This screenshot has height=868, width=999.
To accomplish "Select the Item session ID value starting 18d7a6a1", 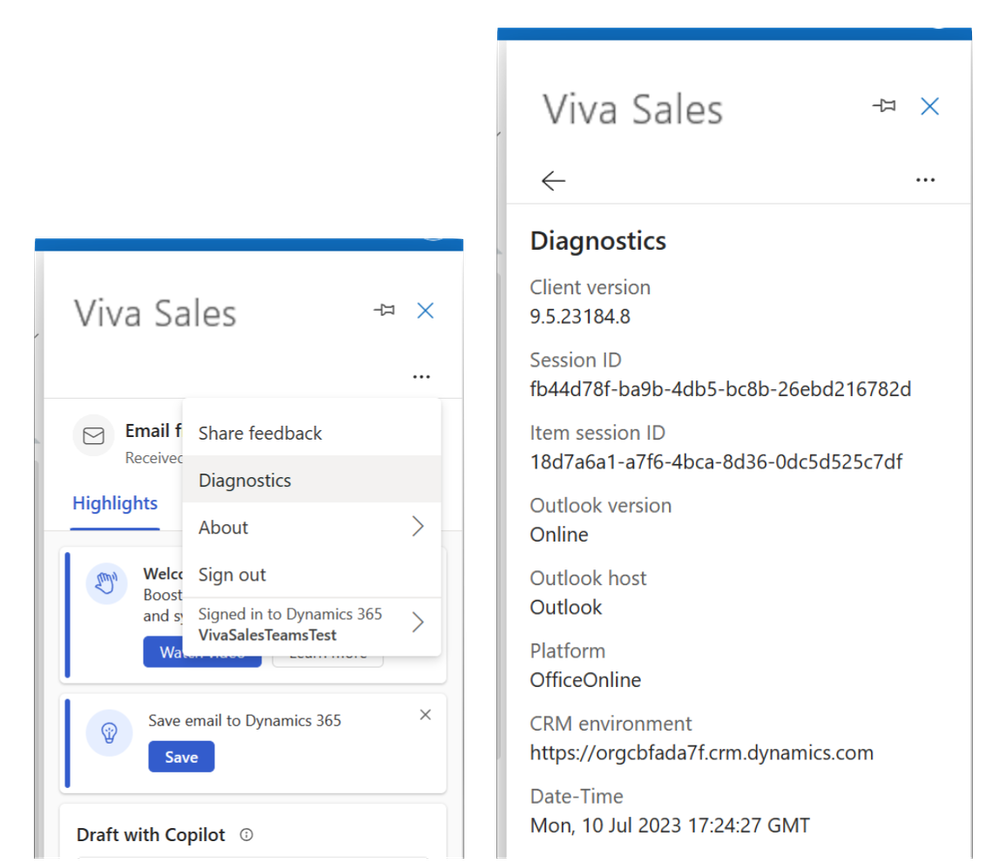I will (716, 462).
